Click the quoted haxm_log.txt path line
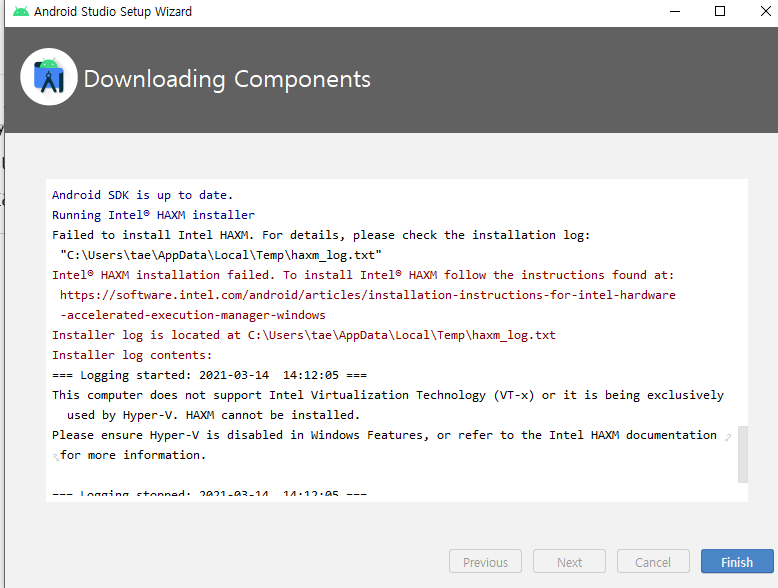Screen dimensions: 778x588 click(x=221, y=255)
